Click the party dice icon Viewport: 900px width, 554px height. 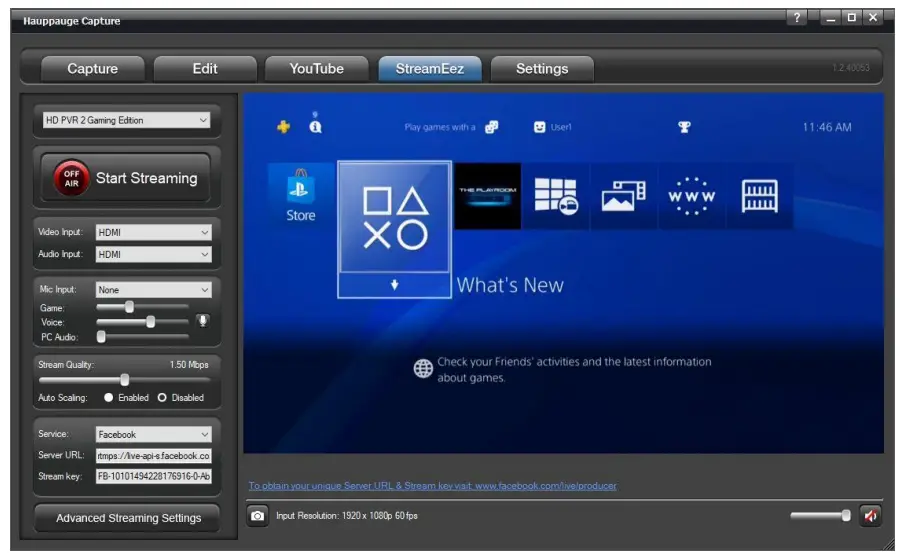point(492,127)
